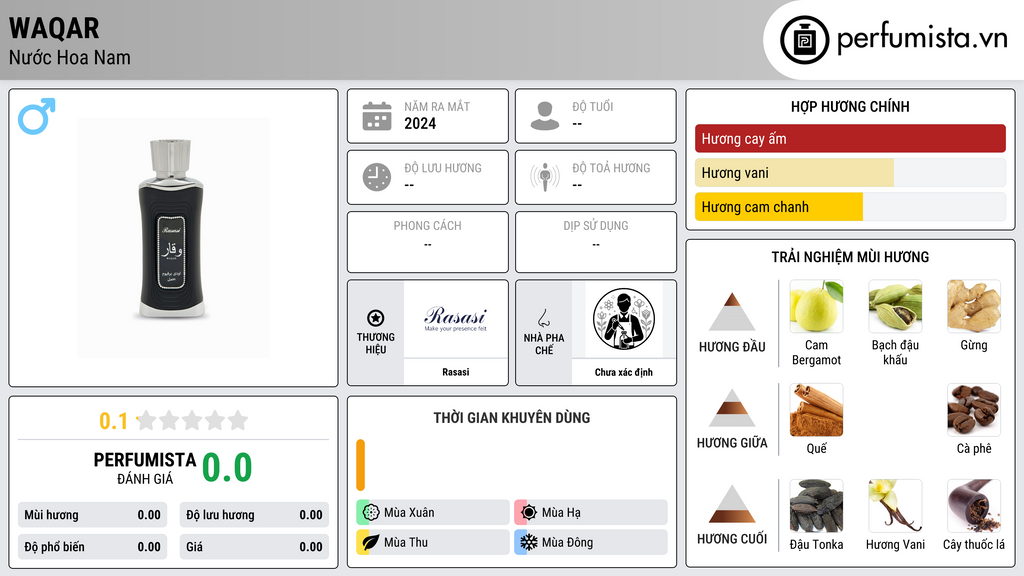Viewport: 1024px width, 576px height.
Task: Click the star badge icon above Thương hiệu
Action: (376, 318)
